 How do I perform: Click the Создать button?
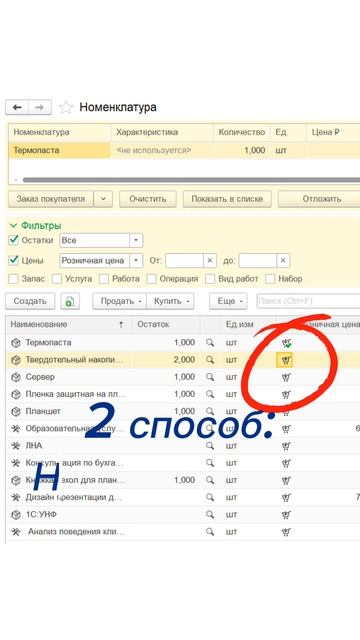point(30,301)
